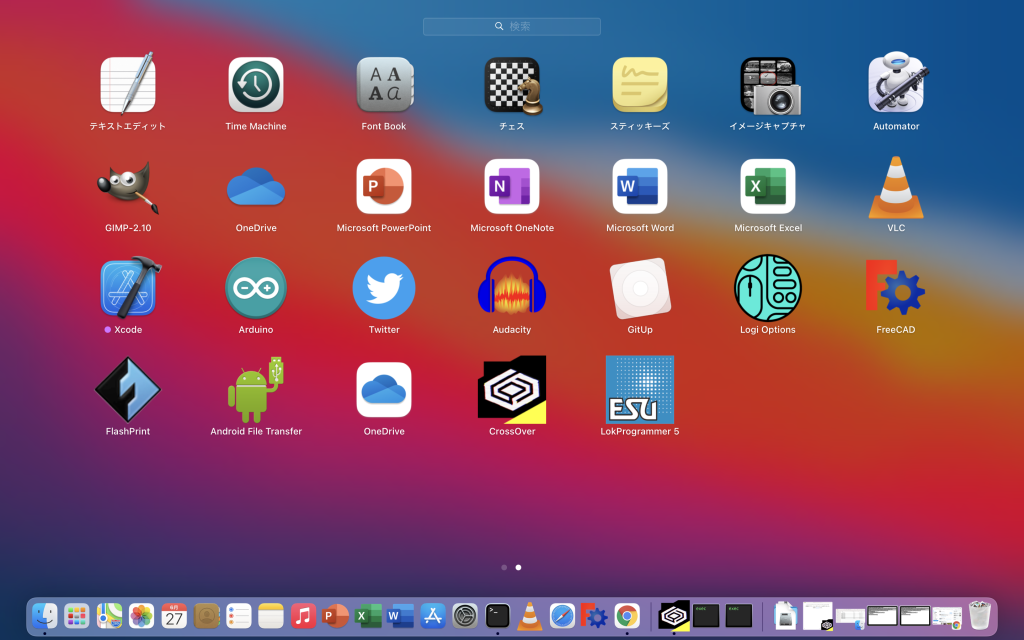1024x640 pixels.
Task: Open GIMP-2.10 from the Launchpad grid
Action: point(128,187)
